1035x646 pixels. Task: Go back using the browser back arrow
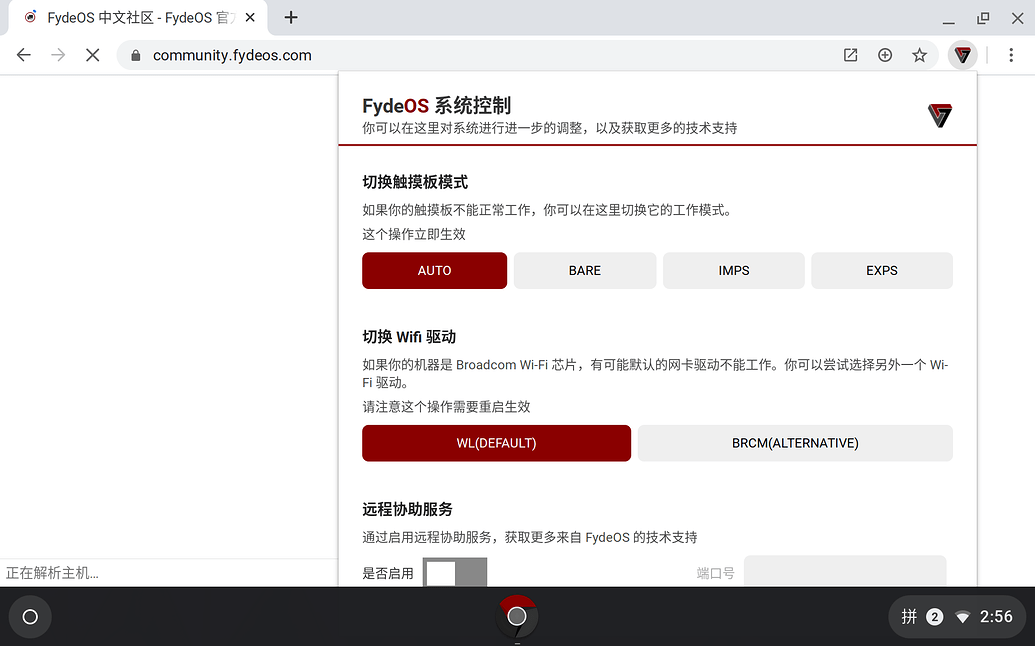23,55
